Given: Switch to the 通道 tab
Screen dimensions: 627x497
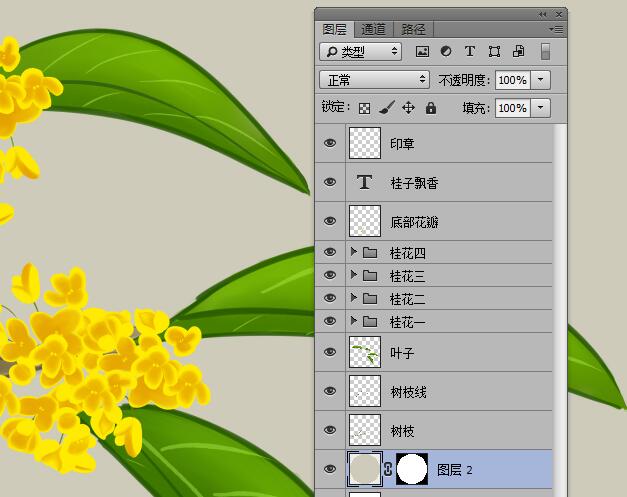Looking at the screenshot, I should click(x=373, y=29).
